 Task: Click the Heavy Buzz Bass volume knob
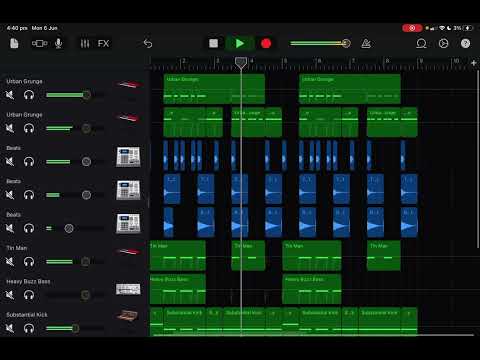click(86, 295)
